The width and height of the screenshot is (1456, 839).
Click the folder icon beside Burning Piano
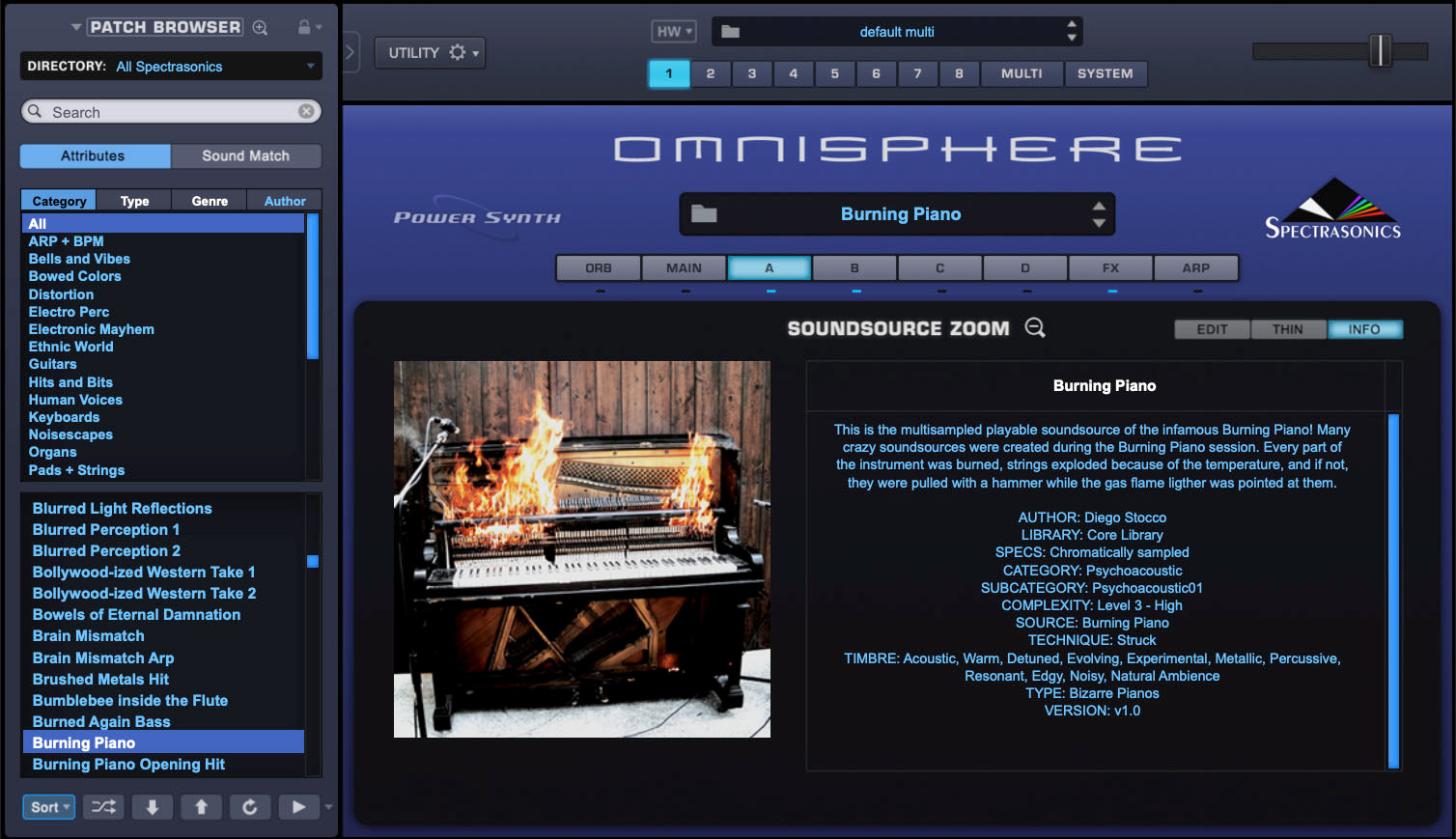click(x=704, y=214)
